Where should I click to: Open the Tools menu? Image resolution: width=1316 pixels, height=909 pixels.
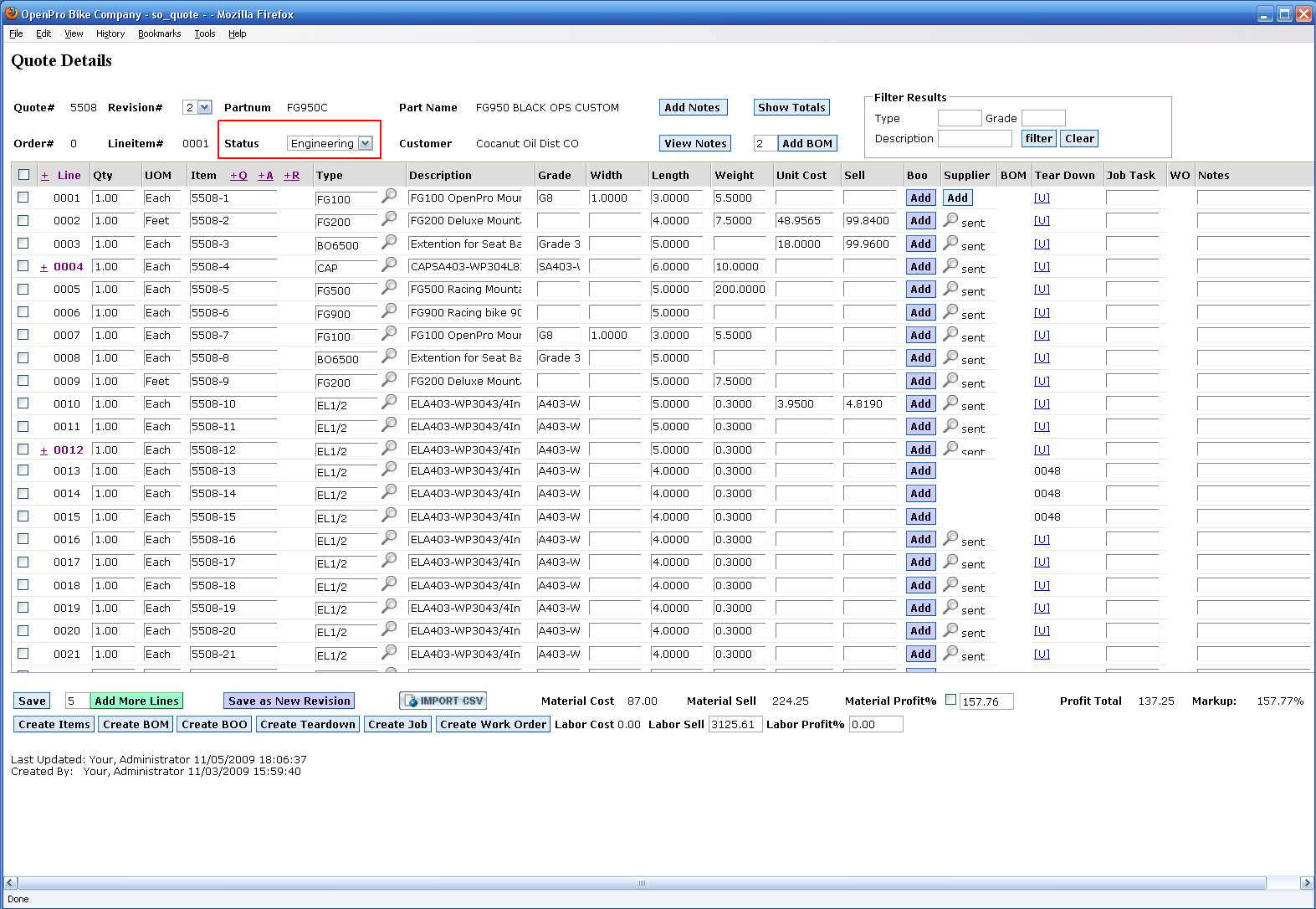click(204, 33)
